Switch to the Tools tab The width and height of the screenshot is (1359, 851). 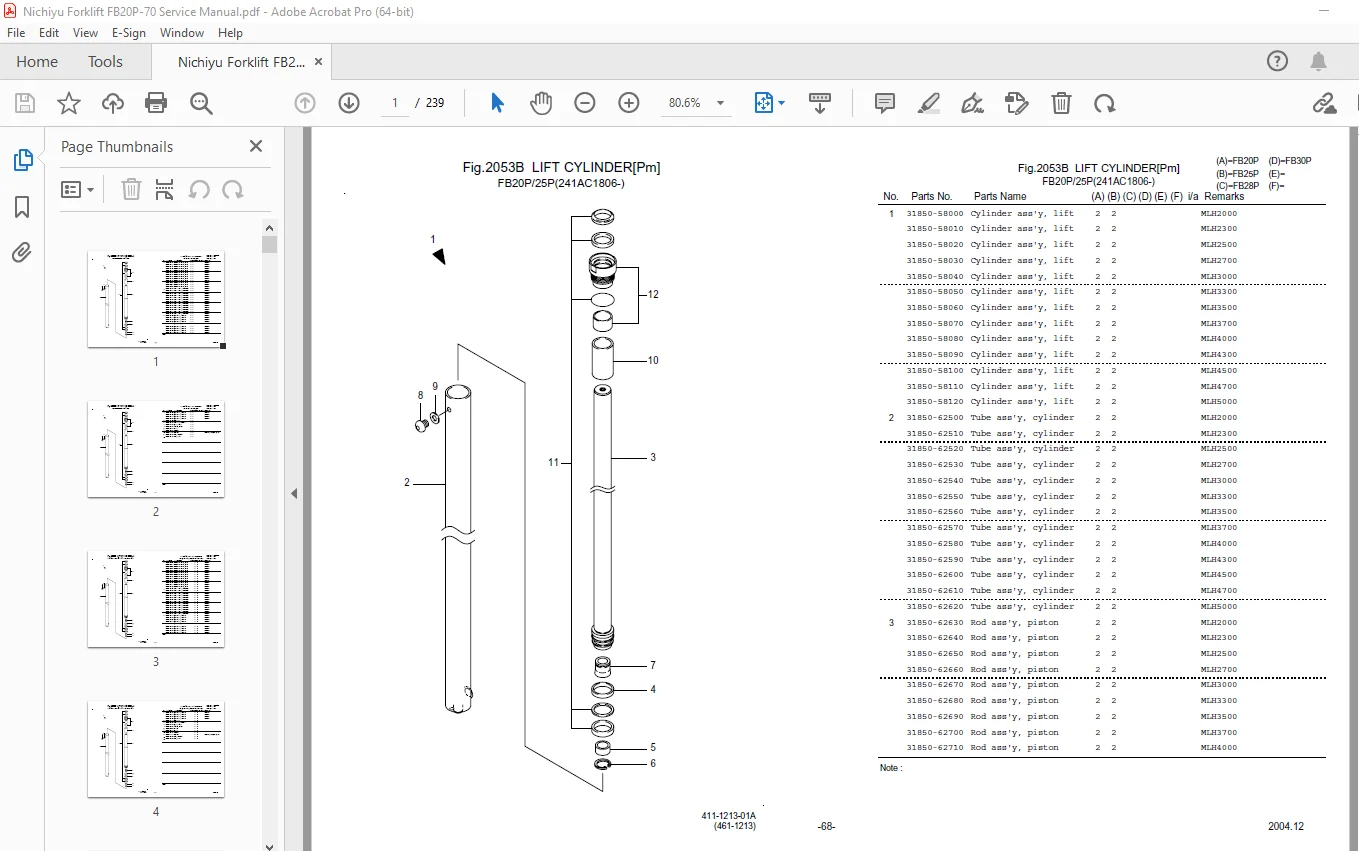tap(105, 62)
